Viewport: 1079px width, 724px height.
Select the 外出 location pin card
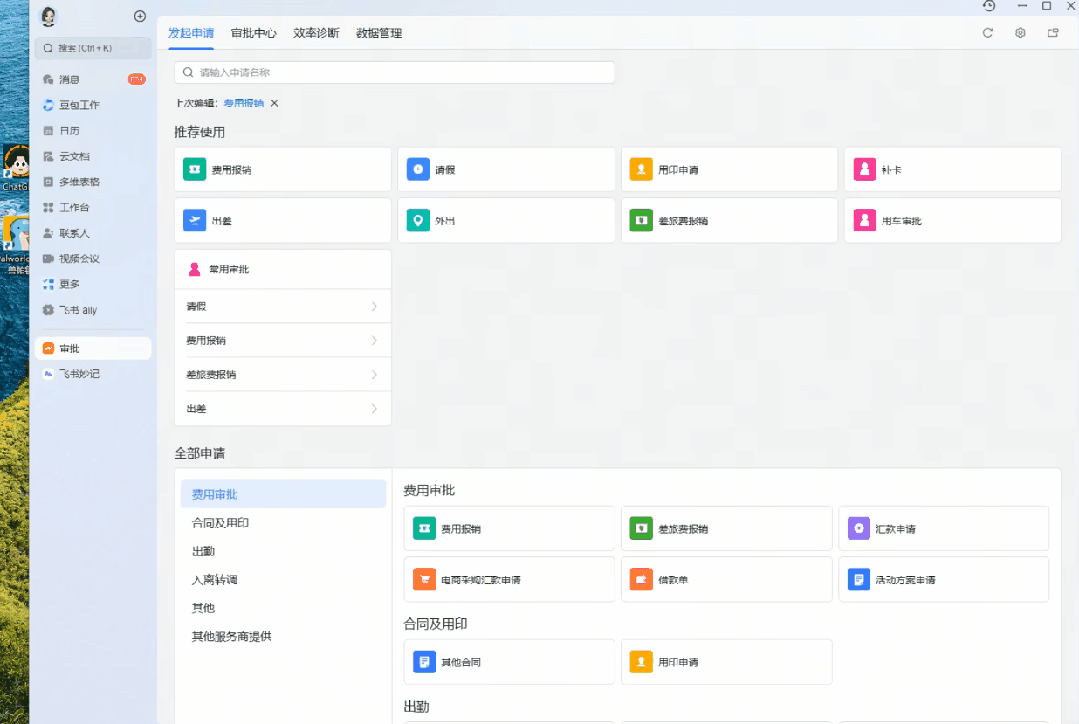tap(506, 220)
